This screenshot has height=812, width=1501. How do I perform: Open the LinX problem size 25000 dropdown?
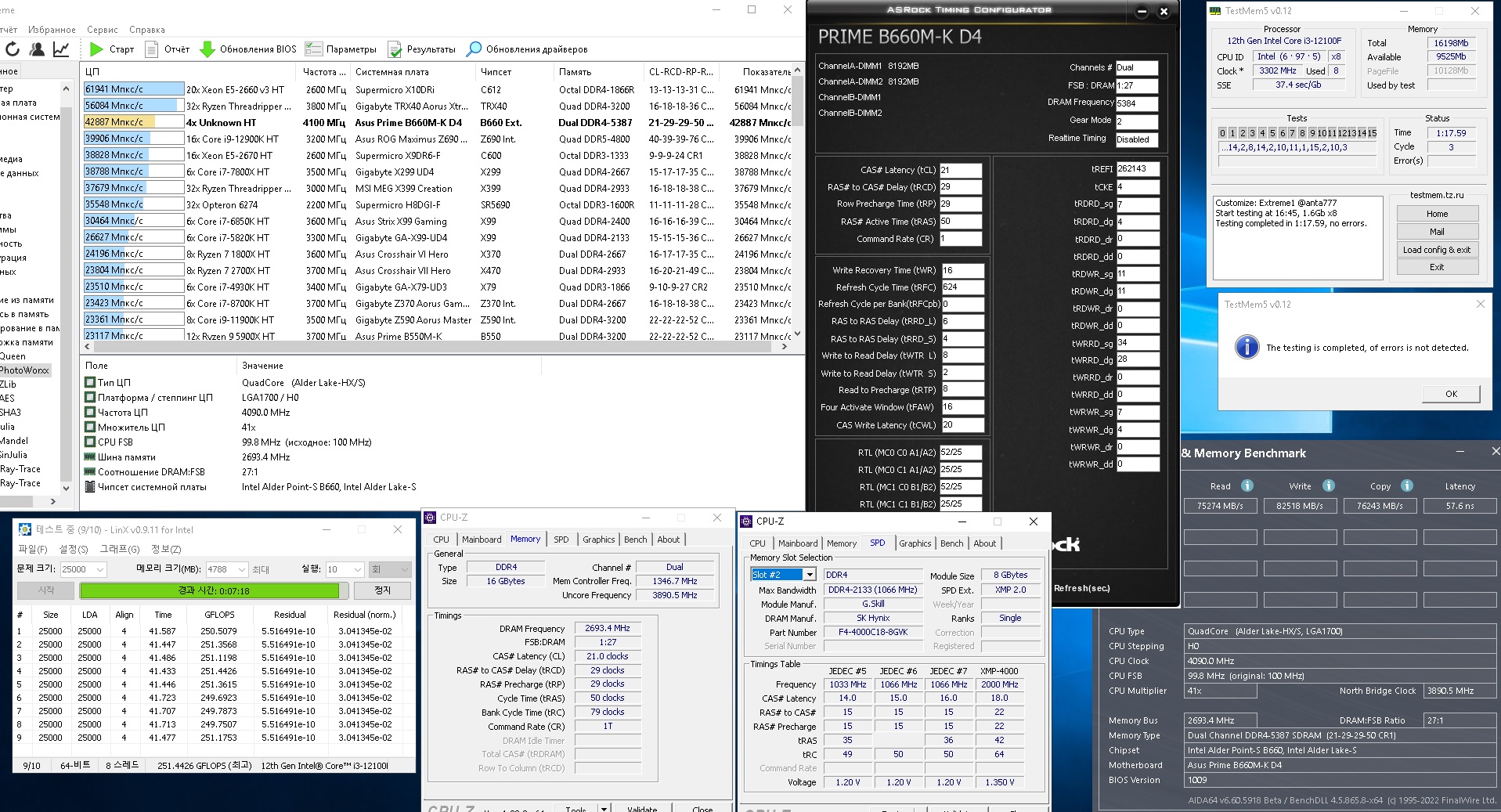pos(99,569)
